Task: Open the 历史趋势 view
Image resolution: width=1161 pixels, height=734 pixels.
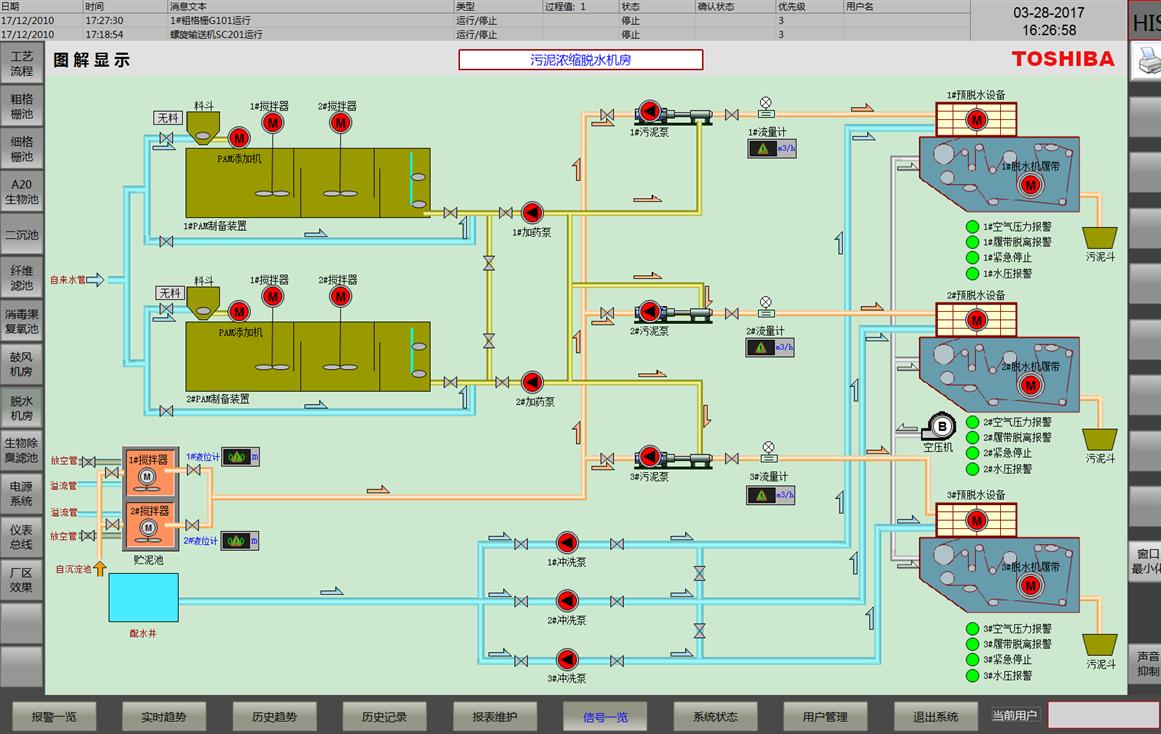Action: coord(275,716)
